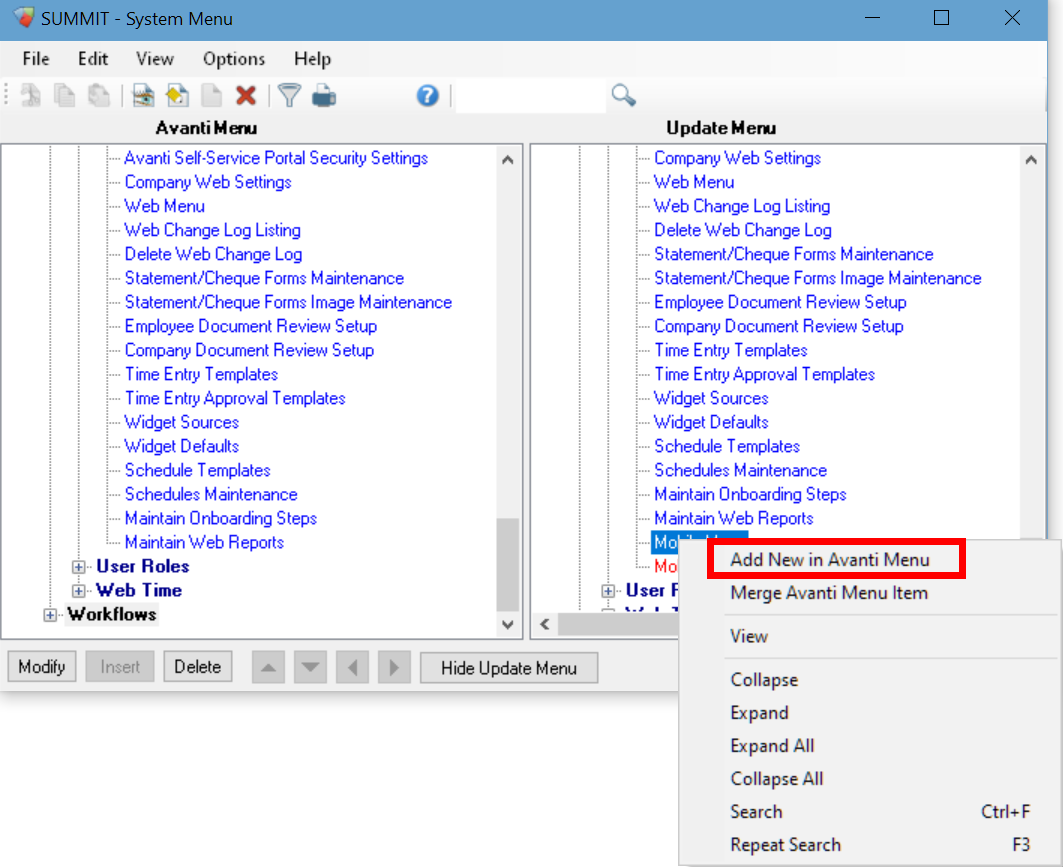Open the funnel filter tool
Image resolution: width=1063 pixels, height=867 pixels.
[289, 96]
